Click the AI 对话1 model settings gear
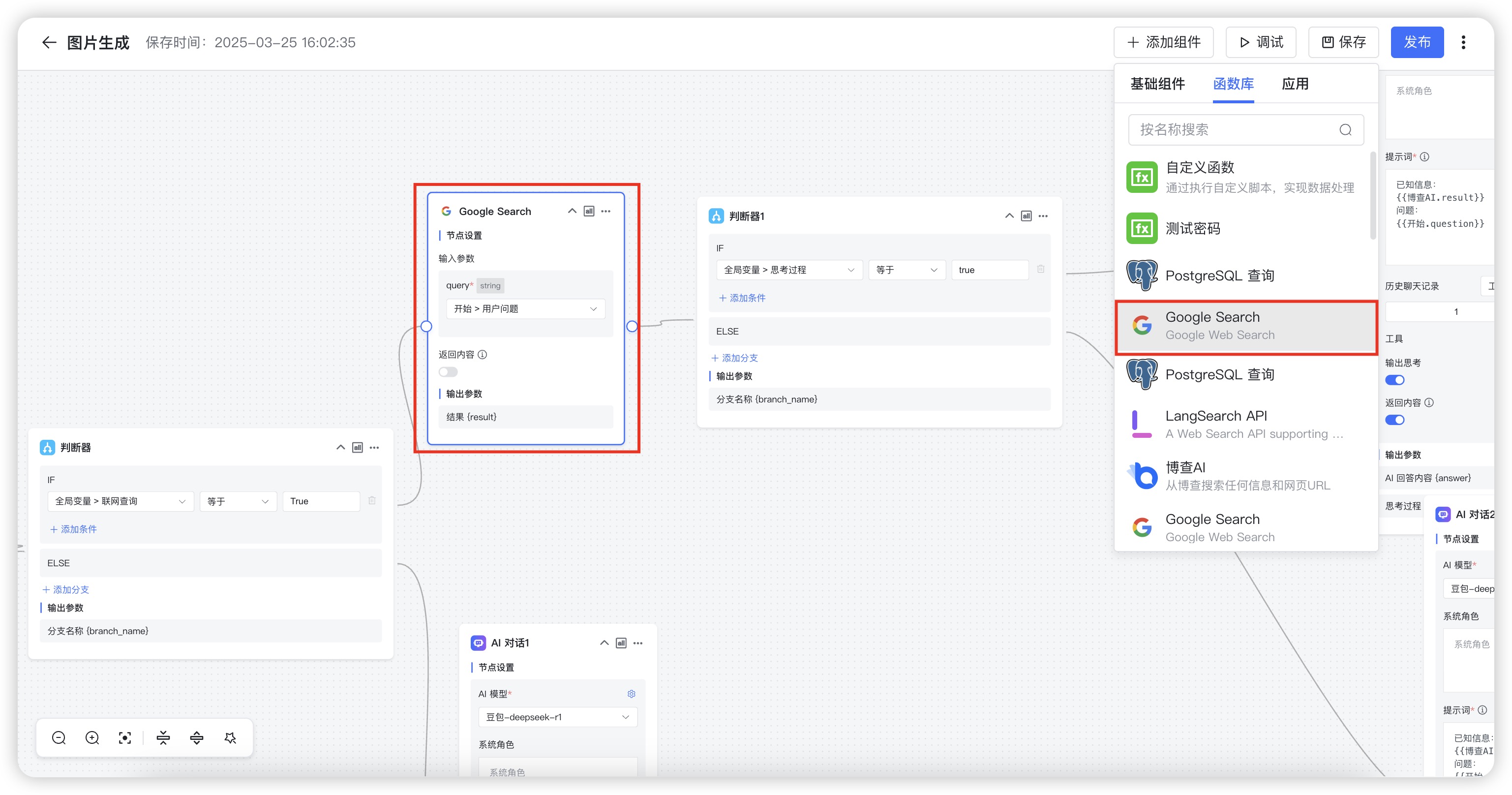 coord(631,694)
